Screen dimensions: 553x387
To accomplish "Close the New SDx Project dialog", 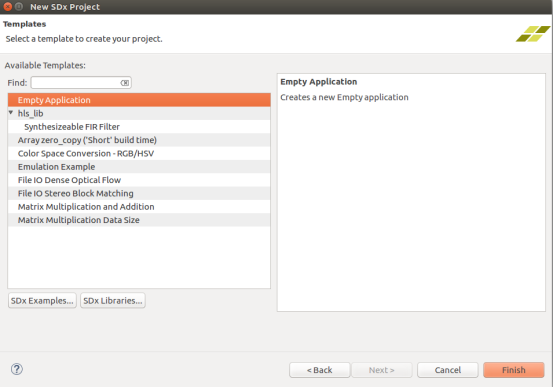I will tap(7, 7).
